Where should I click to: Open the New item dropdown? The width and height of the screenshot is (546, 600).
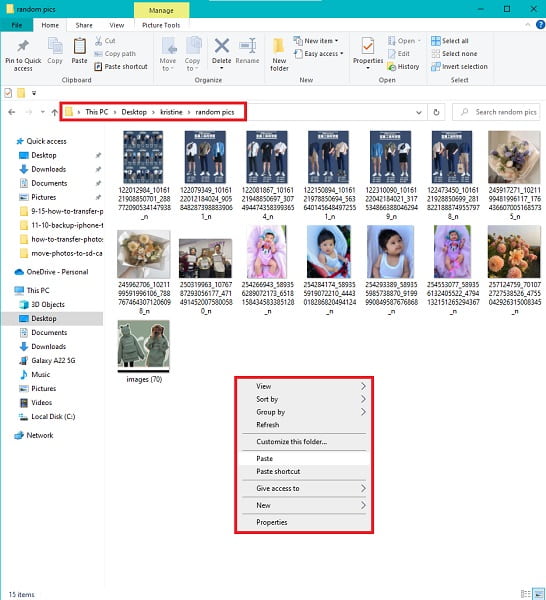click(x=316, y=41)
